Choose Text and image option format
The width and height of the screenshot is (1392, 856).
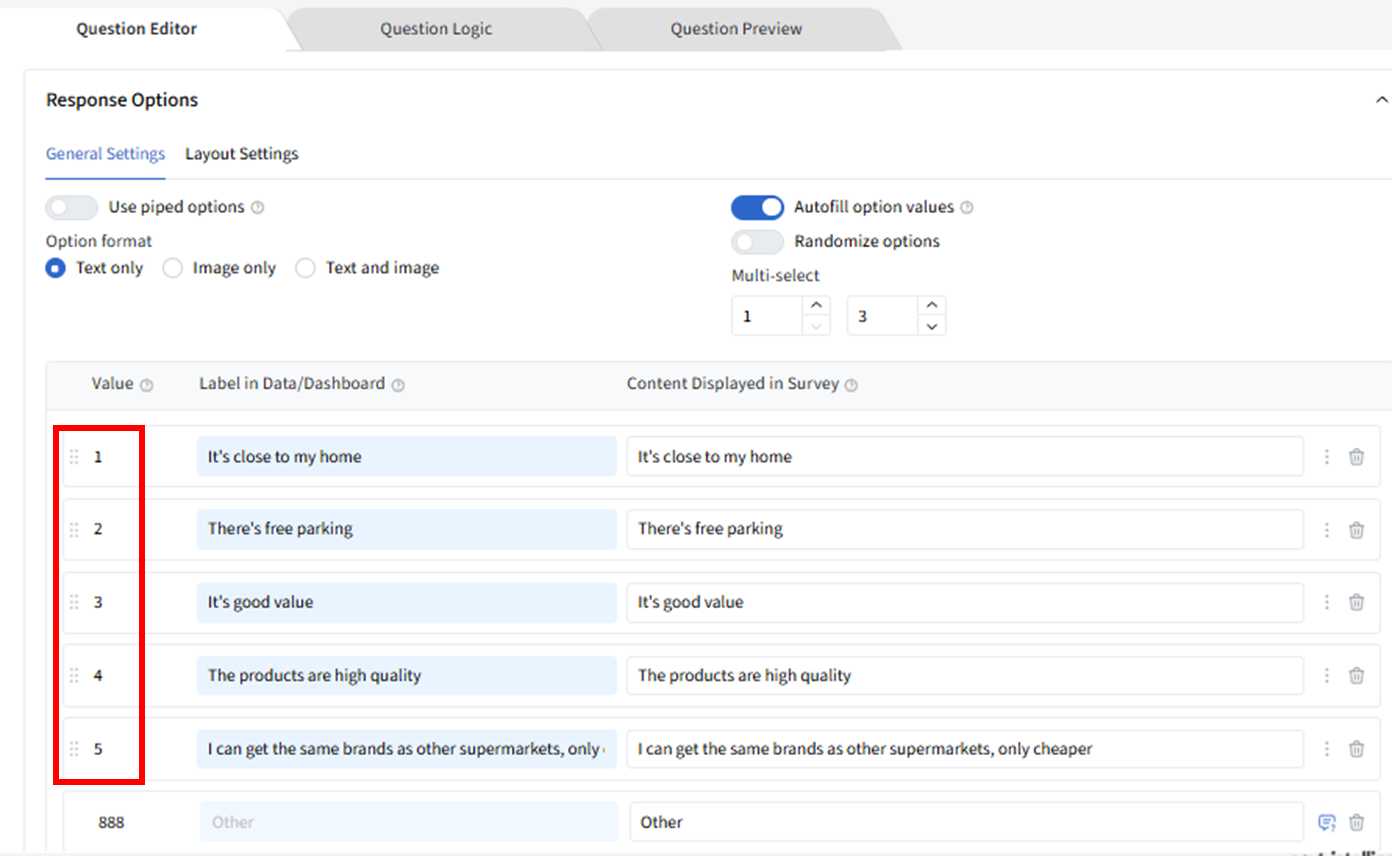306,268
